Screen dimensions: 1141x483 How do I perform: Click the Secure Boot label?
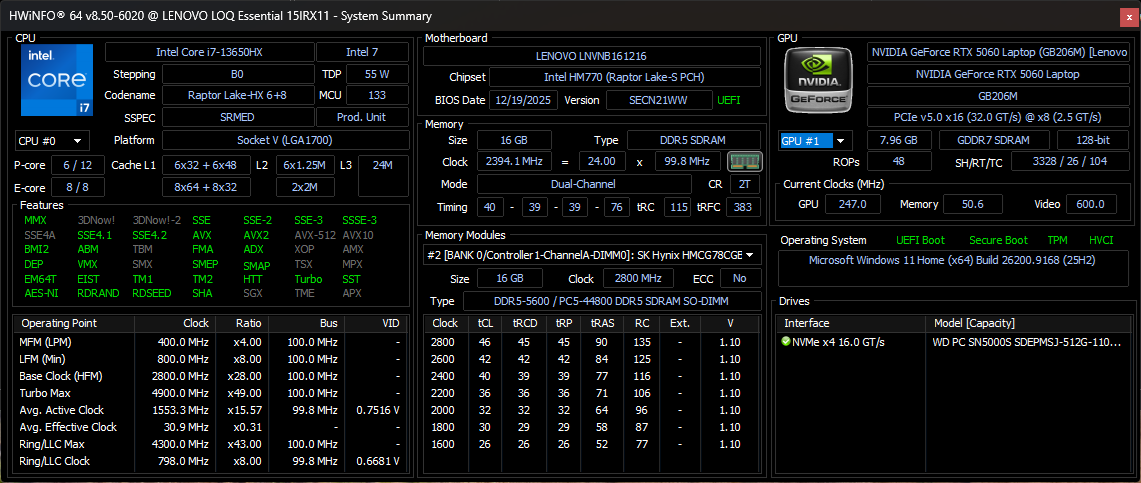(998, 240)
